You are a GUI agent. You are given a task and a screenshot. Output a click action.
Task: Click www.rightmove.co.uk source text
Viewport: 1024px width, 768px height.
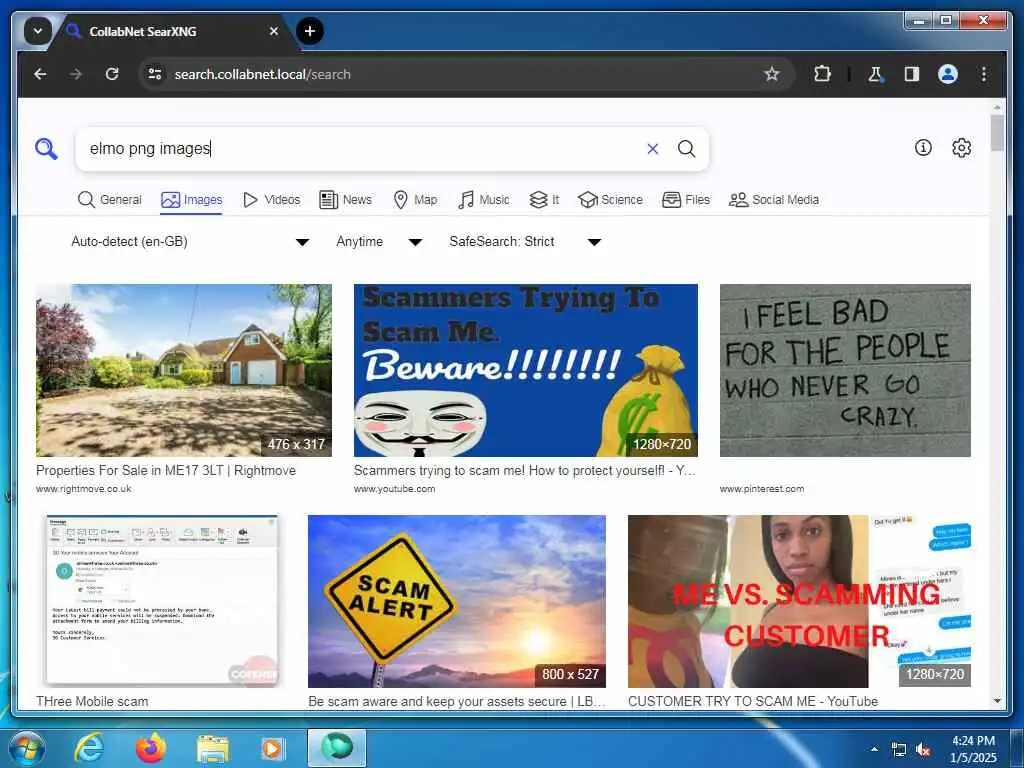(x=84, y=488)
